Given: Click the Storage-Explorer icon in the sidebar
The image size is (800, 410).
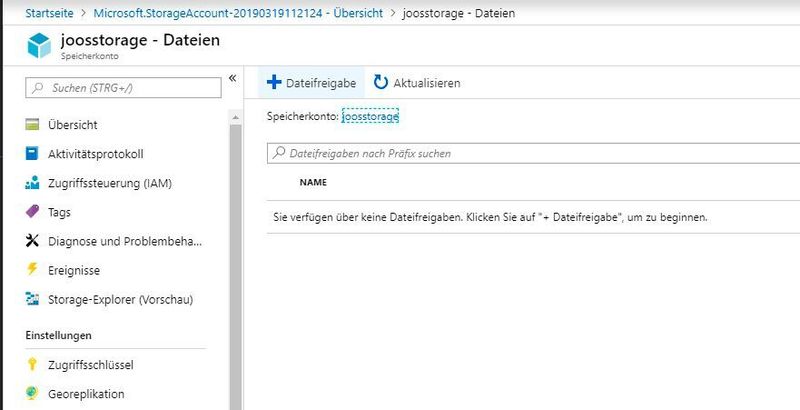Looking at the screenshot, I should click(x=32, y=299).
